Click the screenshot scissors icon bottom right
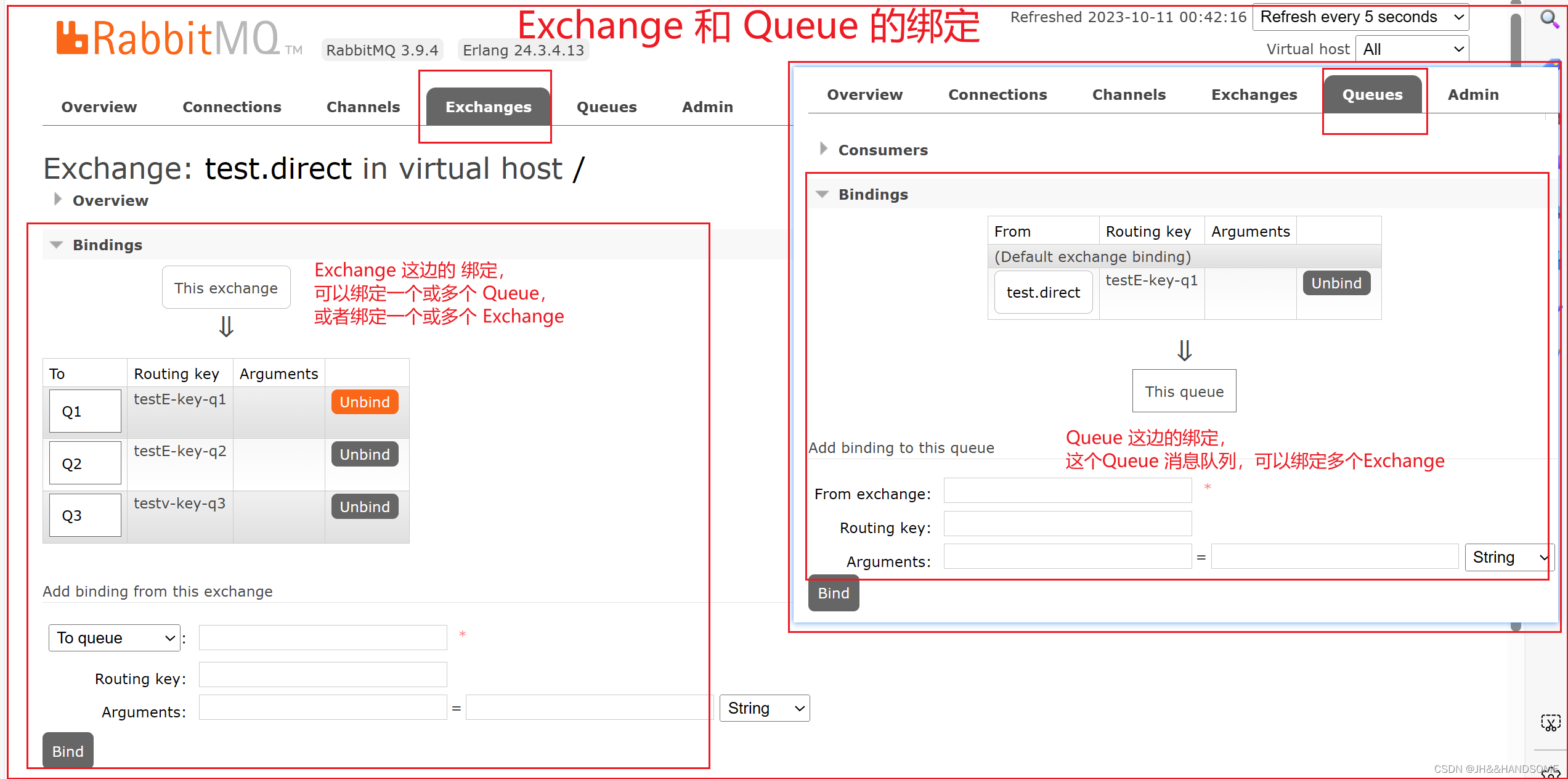 (x=1550, y=722)
